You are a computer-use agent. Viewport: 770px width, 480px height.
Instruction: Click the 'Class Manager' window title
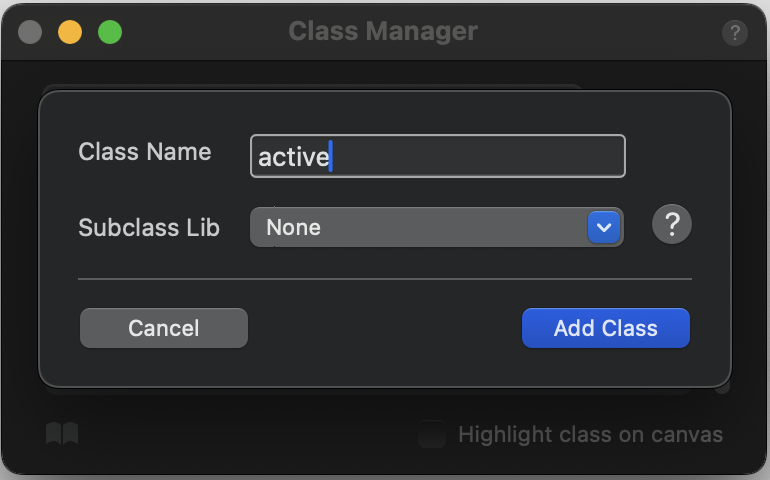coord(383,31)
